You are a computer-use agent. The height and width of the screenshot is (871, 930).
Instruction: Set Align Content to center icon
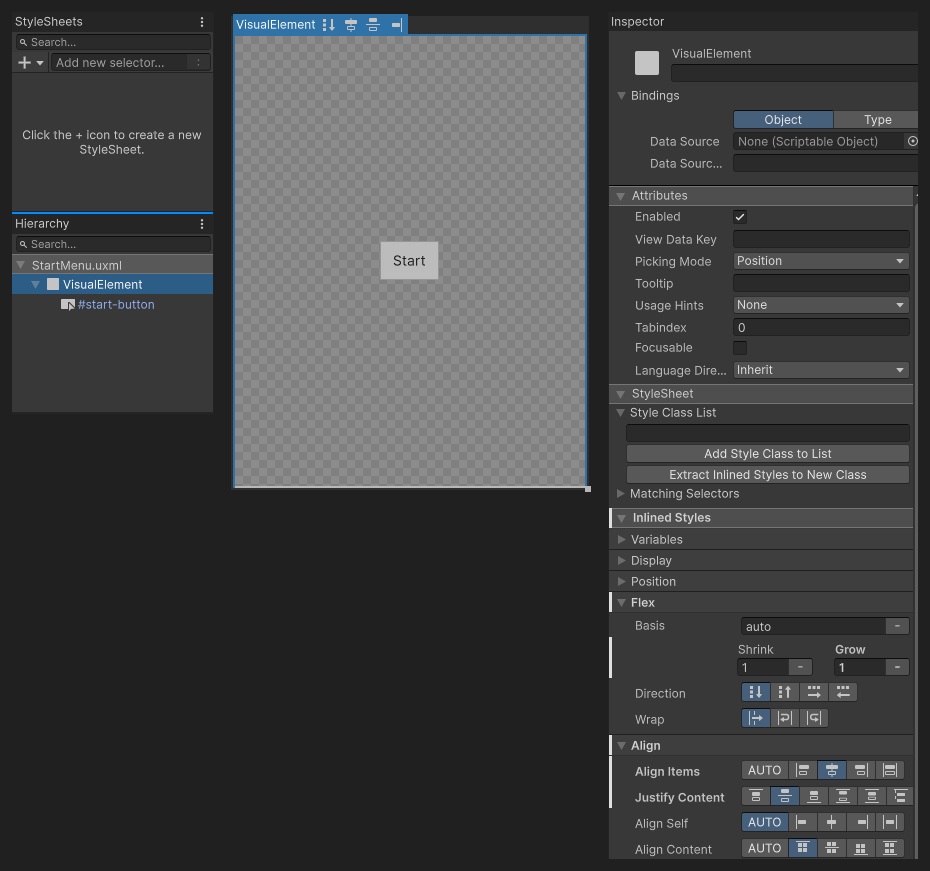[x=832, y=848]
